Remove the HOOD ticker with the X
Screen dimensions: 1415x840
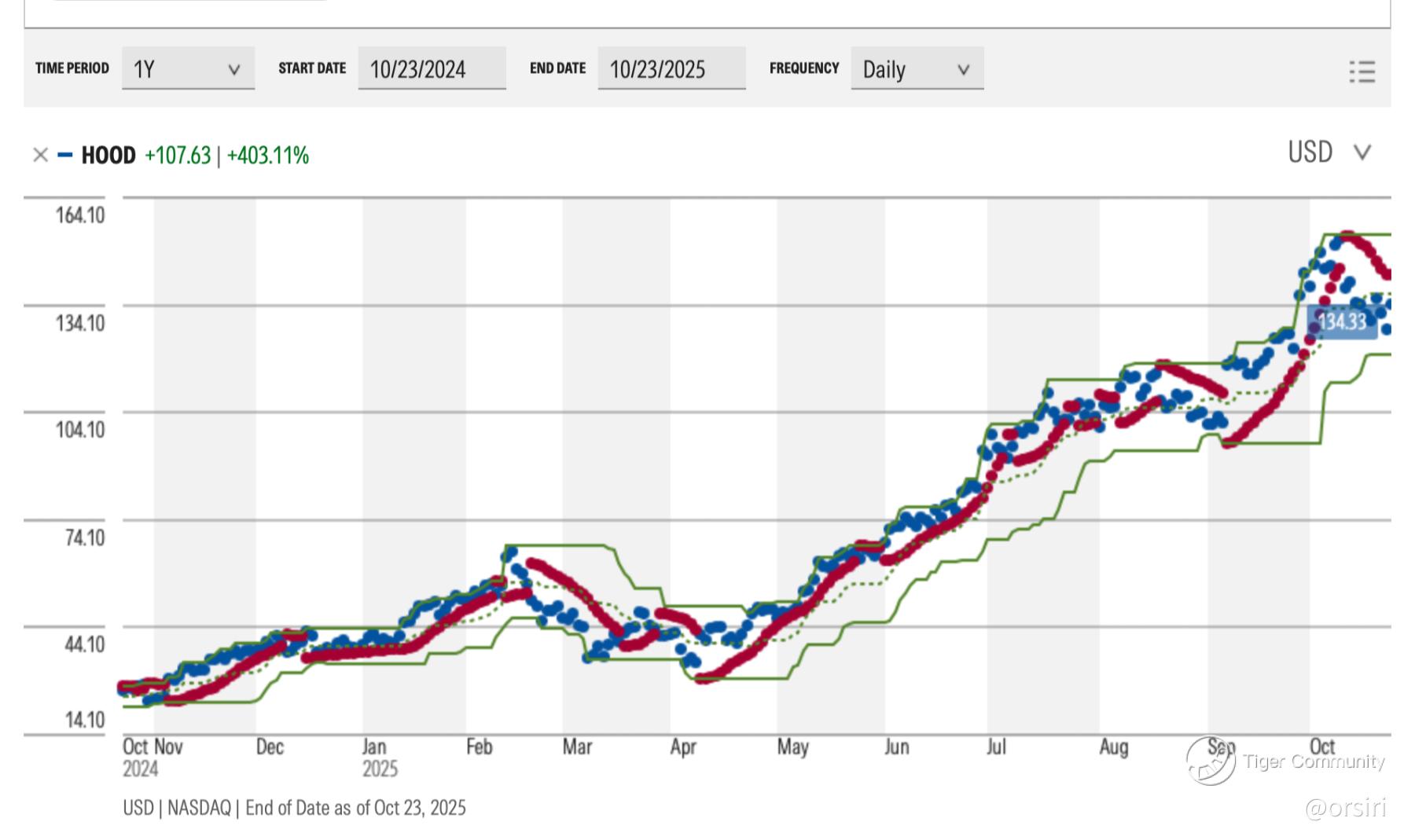point(41,155)
